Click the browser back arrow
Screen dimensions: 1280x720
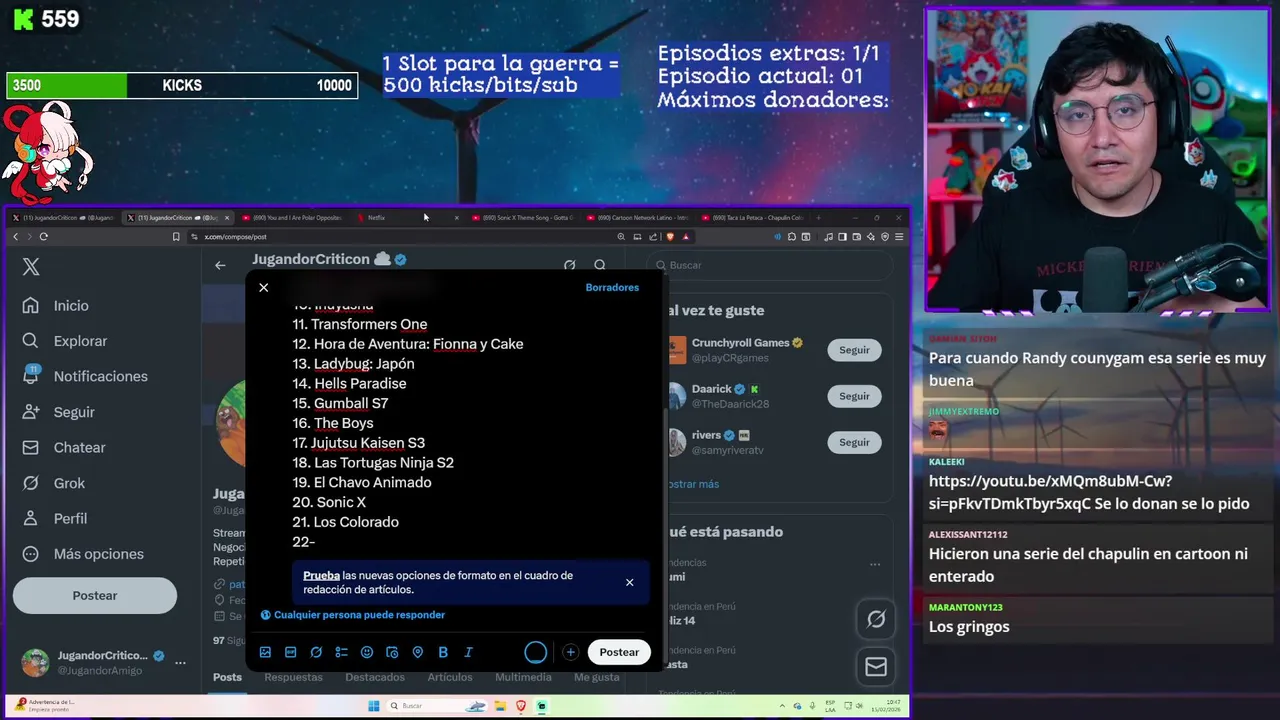15,237
